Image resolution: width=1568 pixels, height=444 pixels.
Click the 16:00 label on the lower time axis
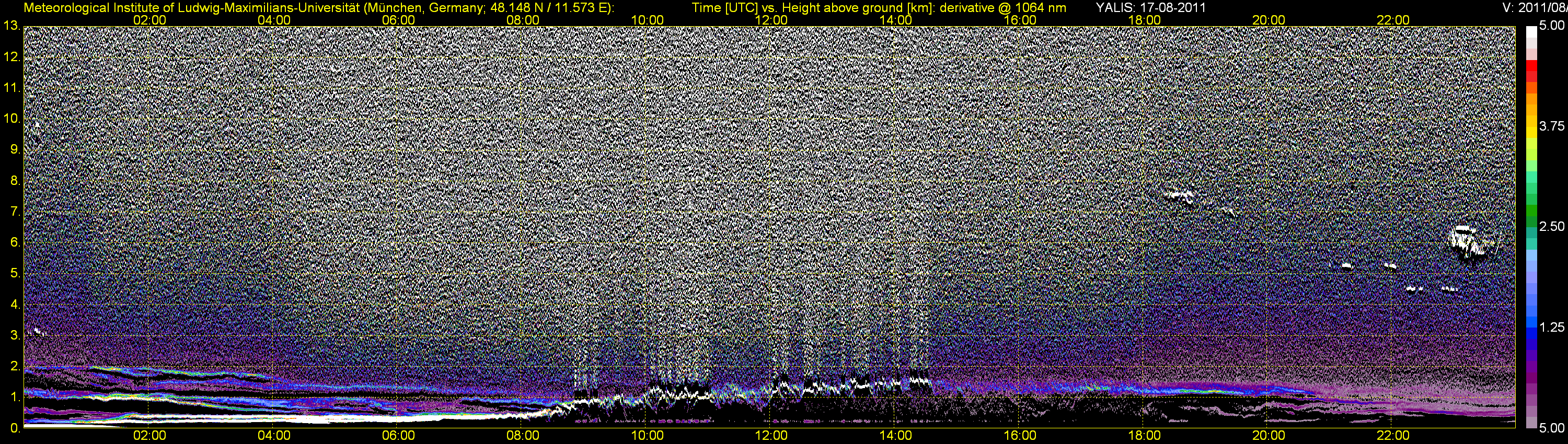(1020, 436)
